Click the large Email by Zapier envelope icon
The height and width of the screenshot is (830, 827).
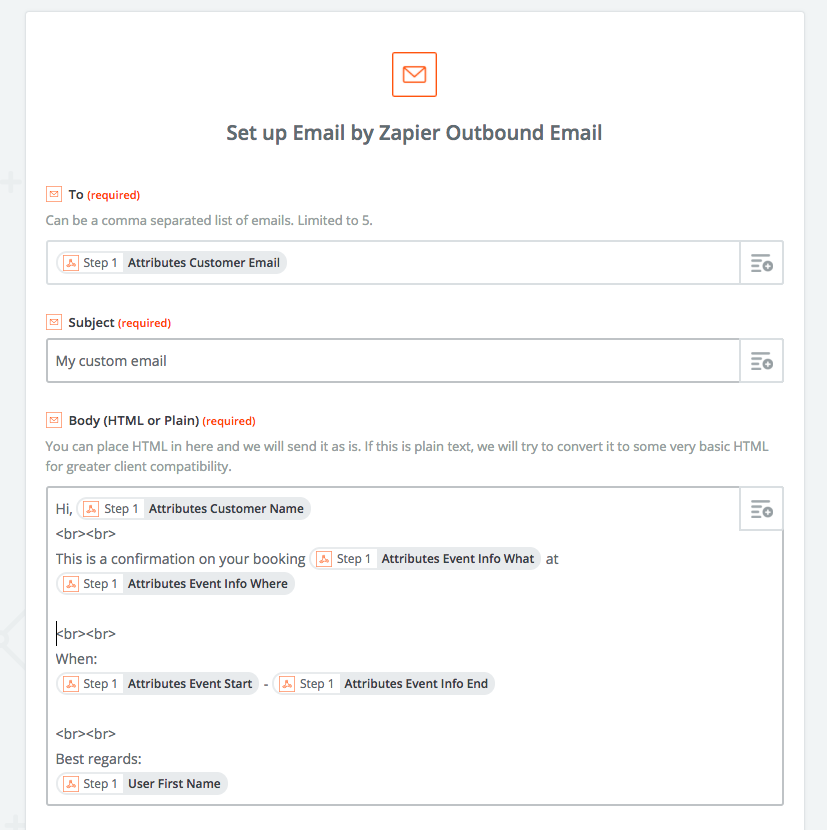pyautogui.click(x=414, y=74)
